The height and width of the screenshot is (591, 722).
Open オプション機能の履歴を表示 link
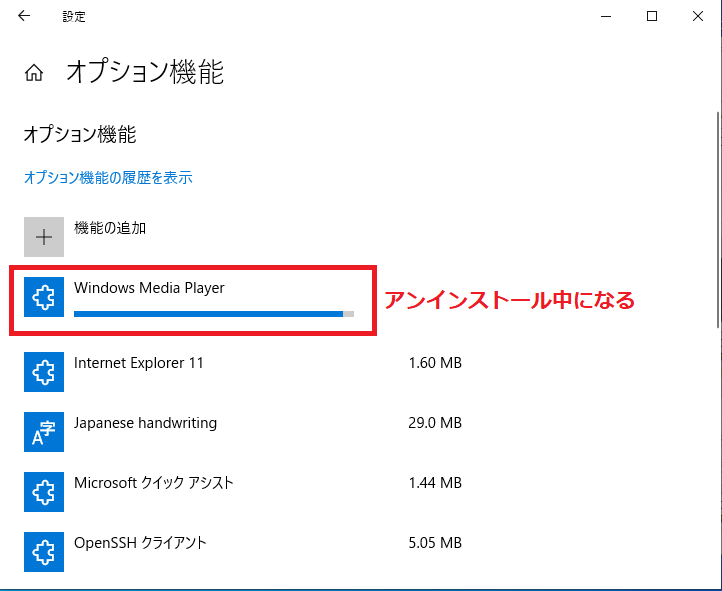(x=108, y=178)
